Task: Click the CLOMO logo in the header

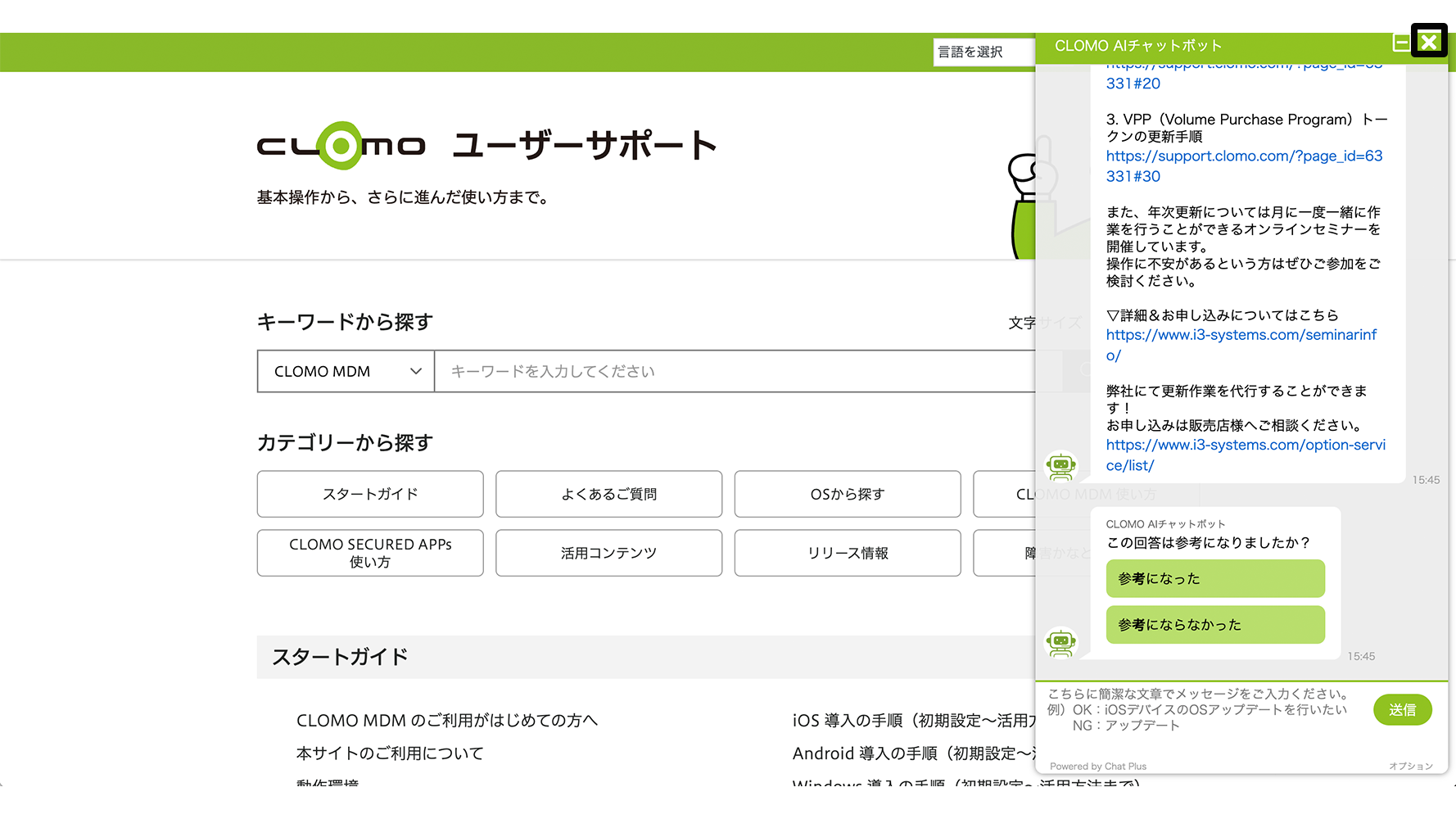Action: 341,146
